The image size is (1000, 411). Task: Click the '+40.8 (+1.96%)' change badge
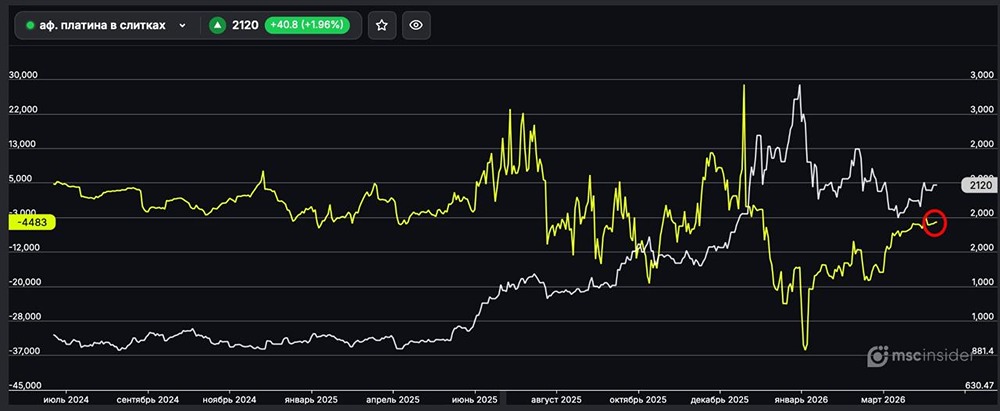tap(307, 26)
